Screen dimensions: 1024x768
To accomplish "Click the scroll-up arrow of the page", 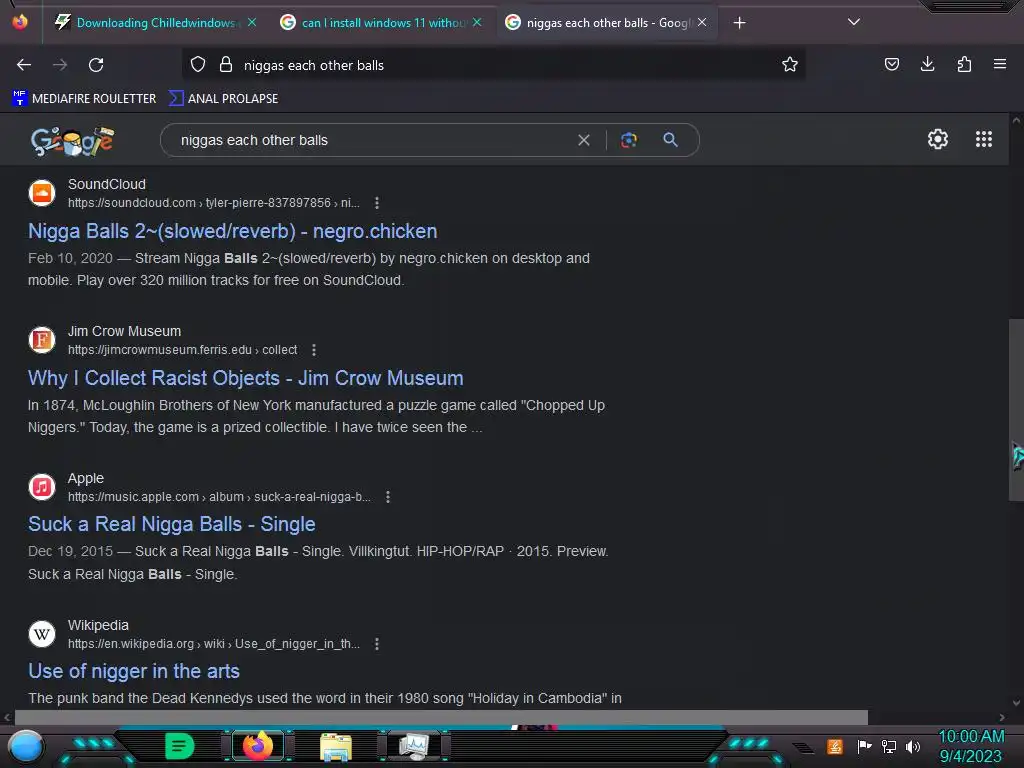I will tap(1016, 121).
